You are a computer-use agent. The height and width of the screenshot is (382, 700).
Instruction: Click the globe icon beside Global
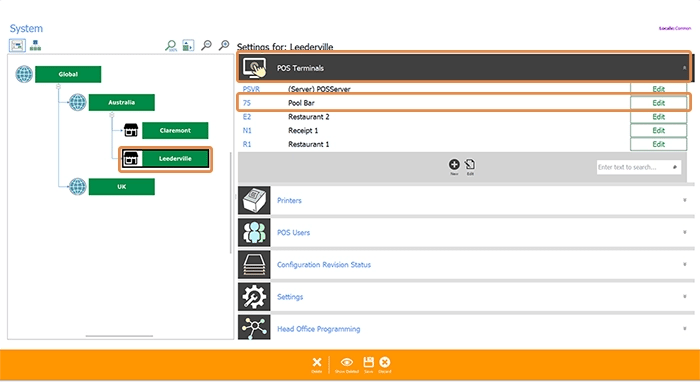click(x=24, y=74)
